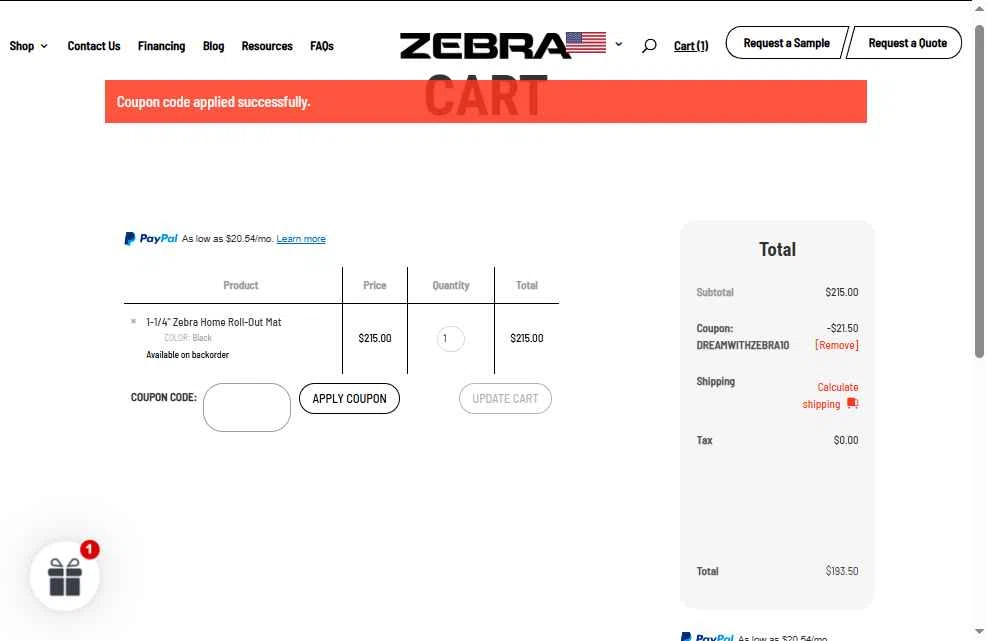This screenshot has height=641, width=987.
Task: Click Calculate shipping link
Action: click(830, 395)
